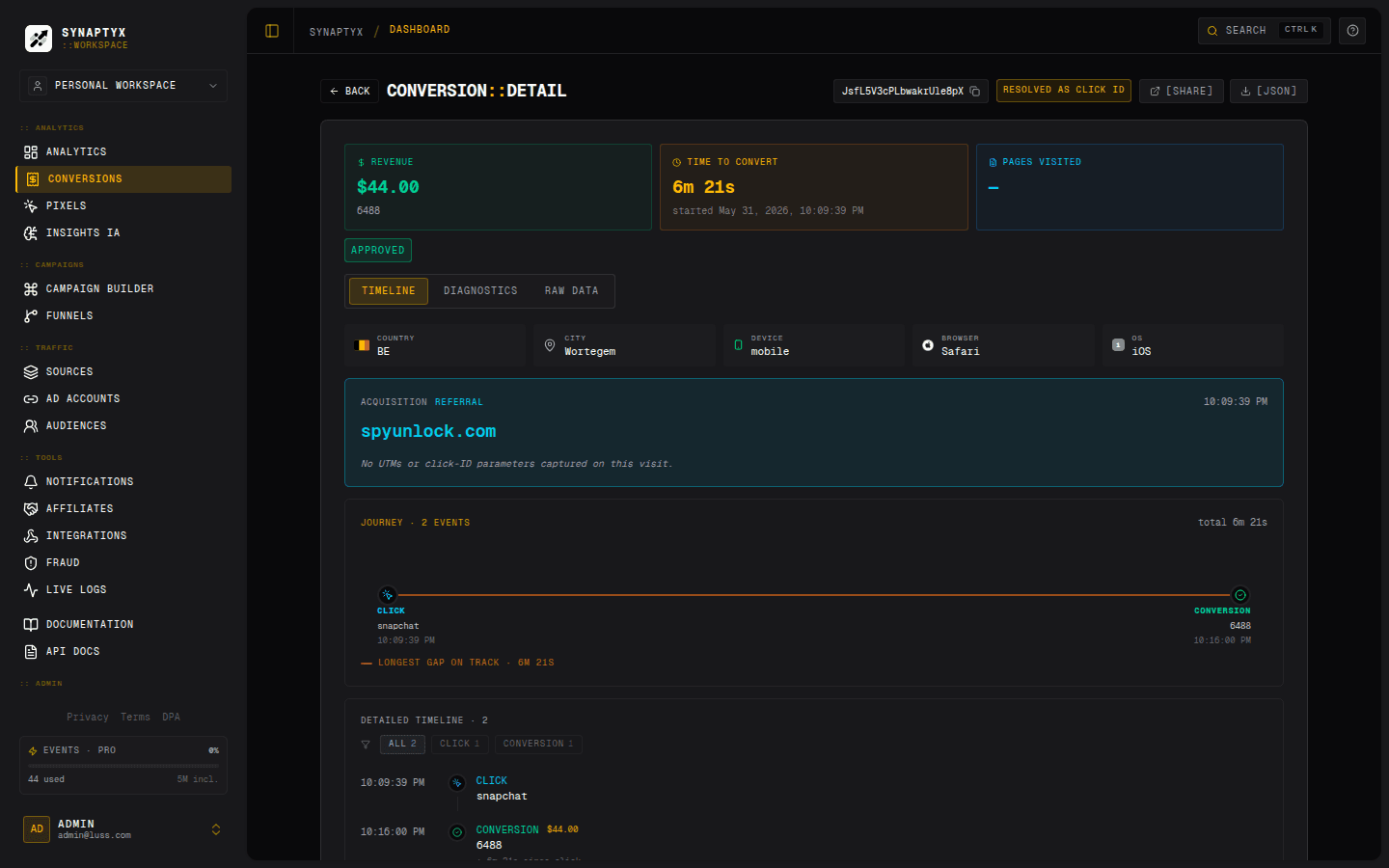
Task: Click the Pages Visited card
Action: point(1130,187)
